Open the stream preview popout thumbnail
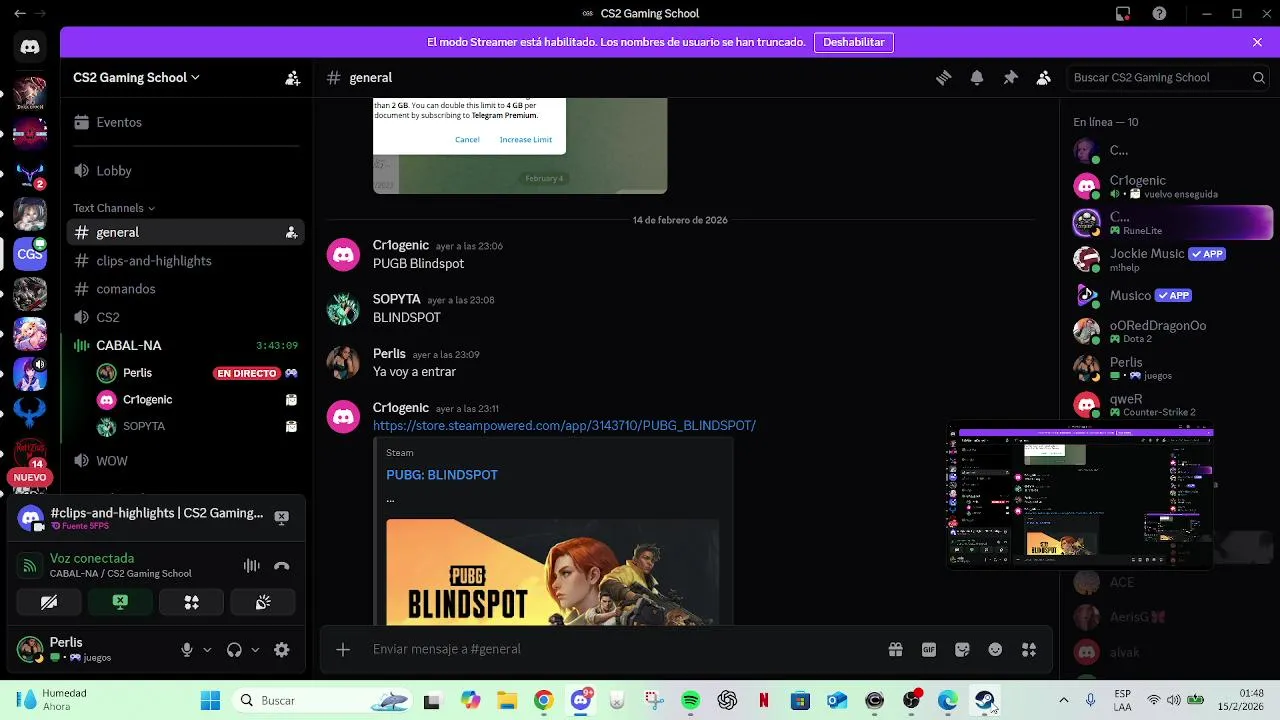 (1081, 496)
